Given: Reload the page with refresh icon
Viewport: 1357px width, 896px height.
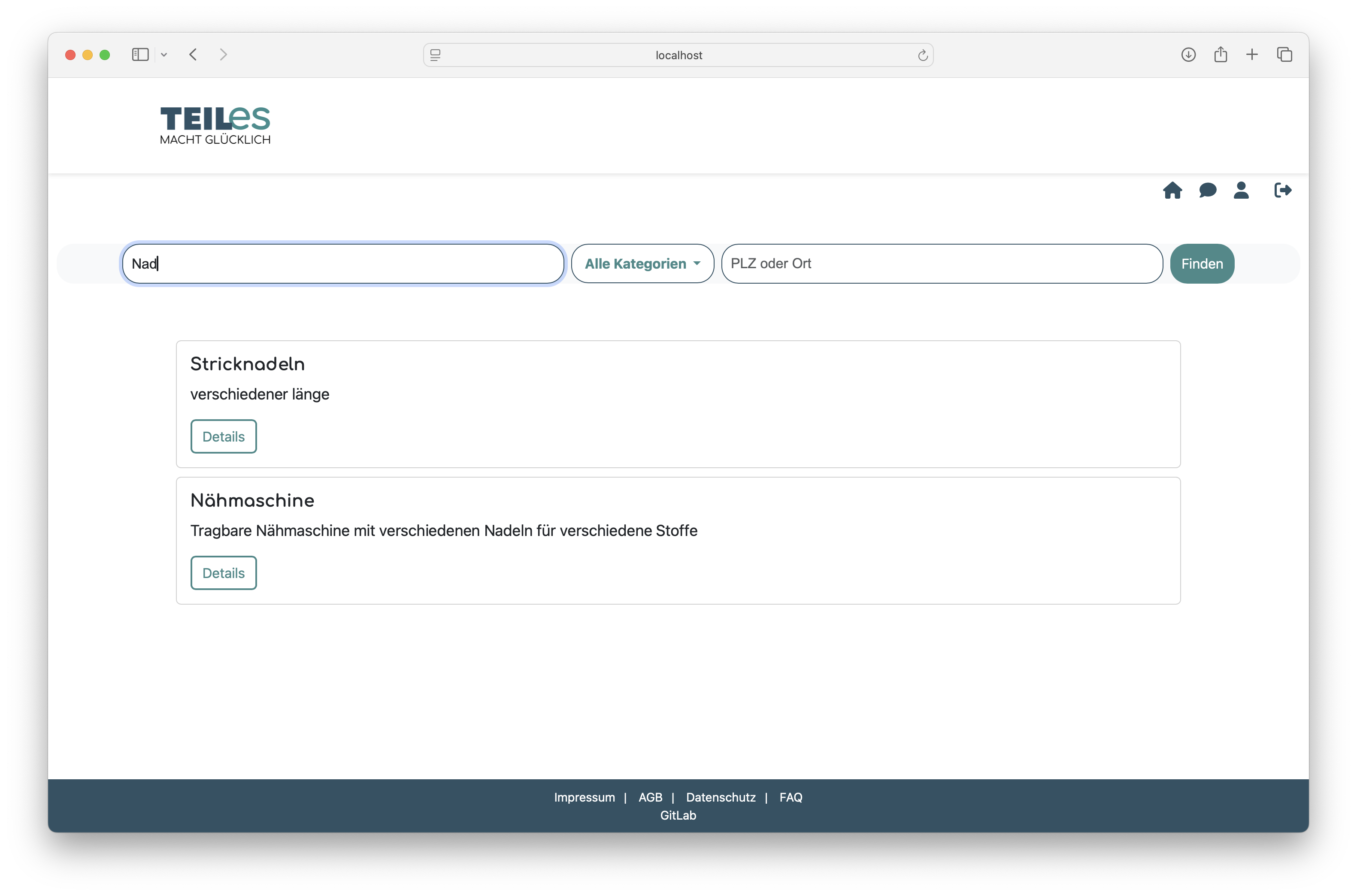Looking at the screenshot, I should pos(922,55).
